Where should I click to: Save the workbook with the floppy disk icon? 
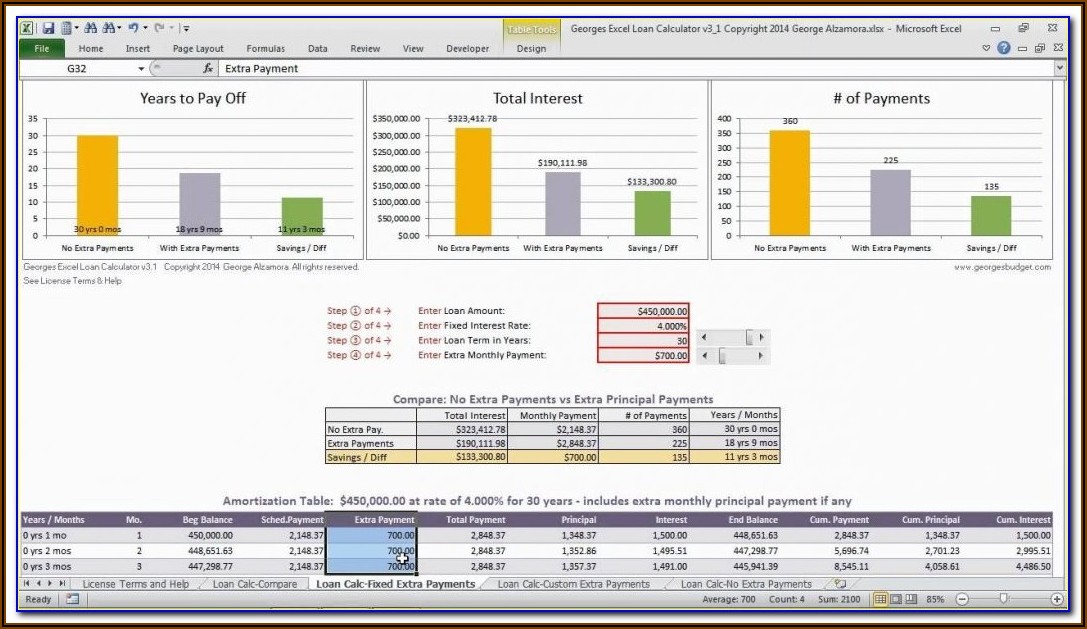(x=48, y=28)
